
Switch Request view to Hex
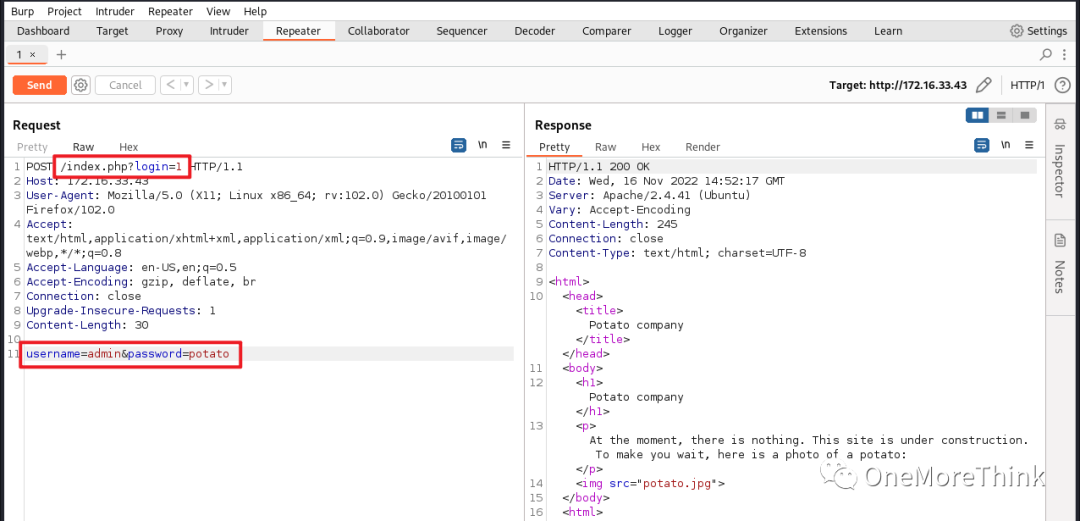129,147
